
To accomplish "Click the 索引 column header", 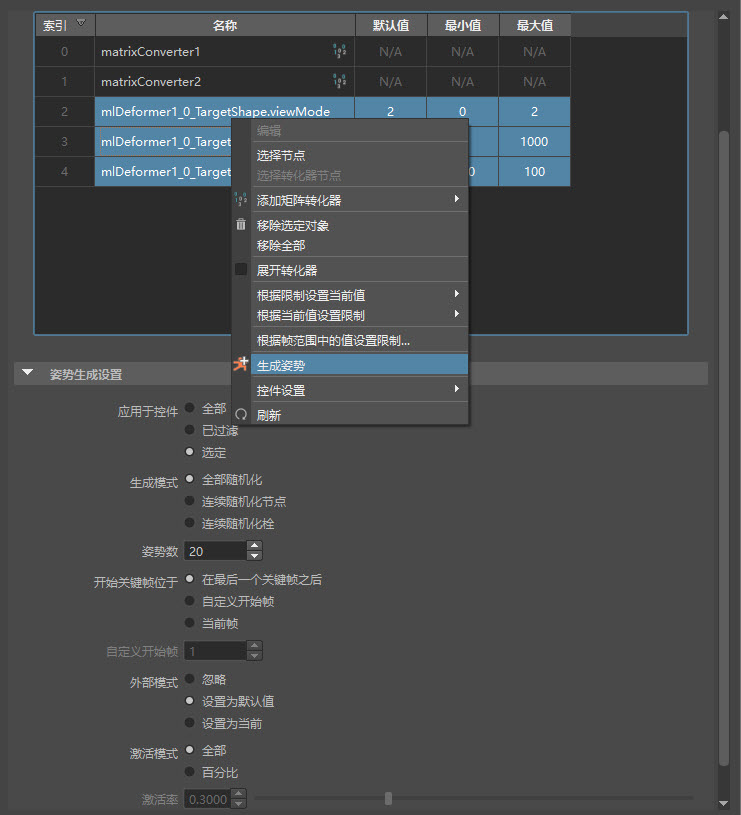I will (x=64, y=25).
